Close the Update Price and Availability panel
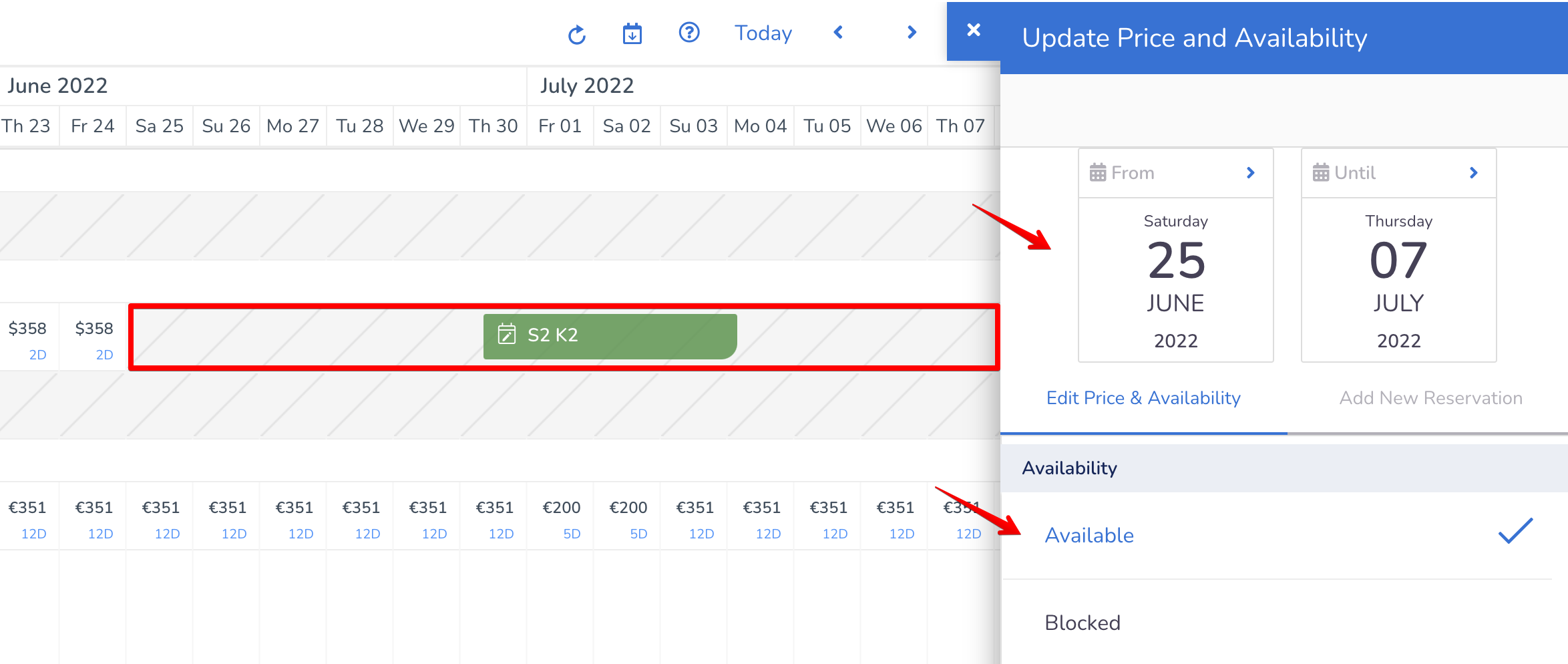The height and width of the screenshot is (664, 1568). coord(973,29)
